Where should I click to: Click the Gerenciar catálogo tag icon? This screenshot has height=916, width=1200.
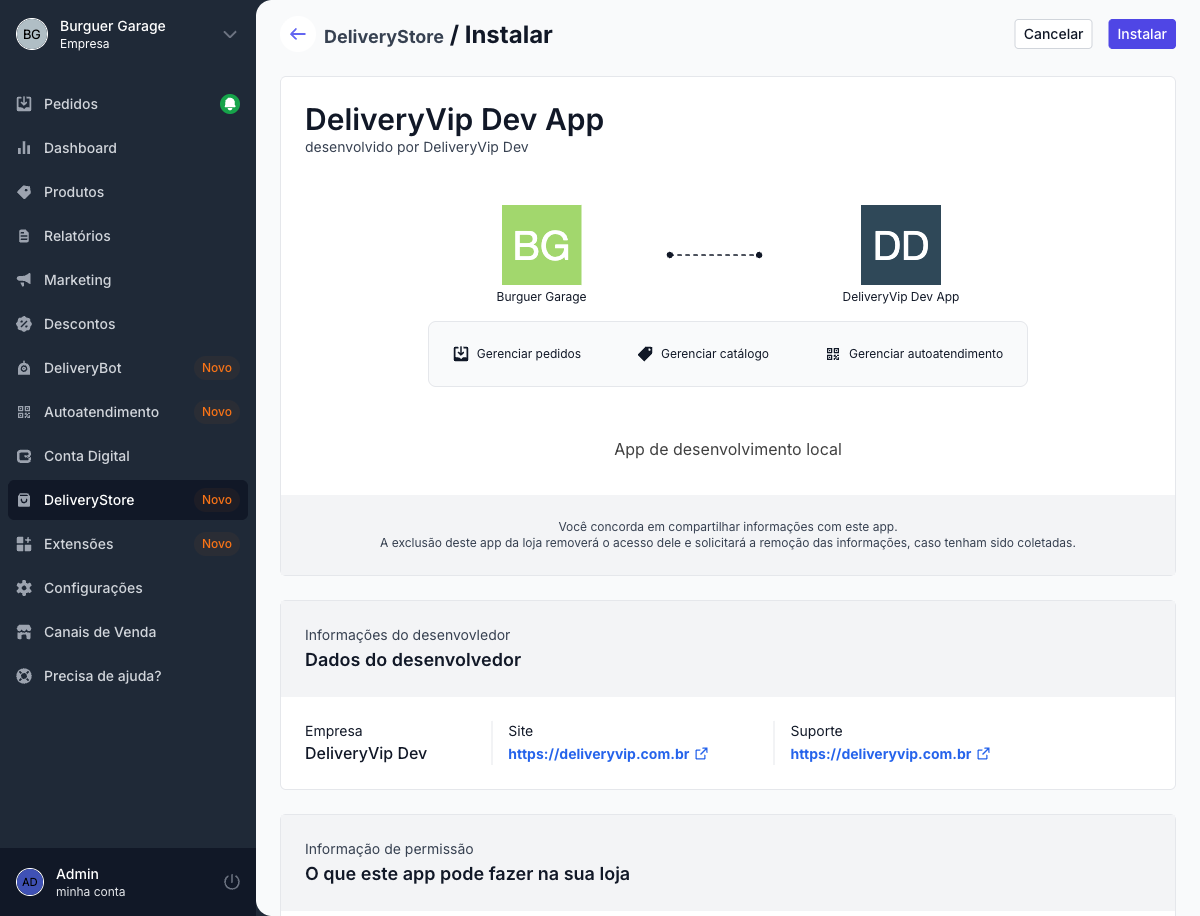[x=645, y=354]
